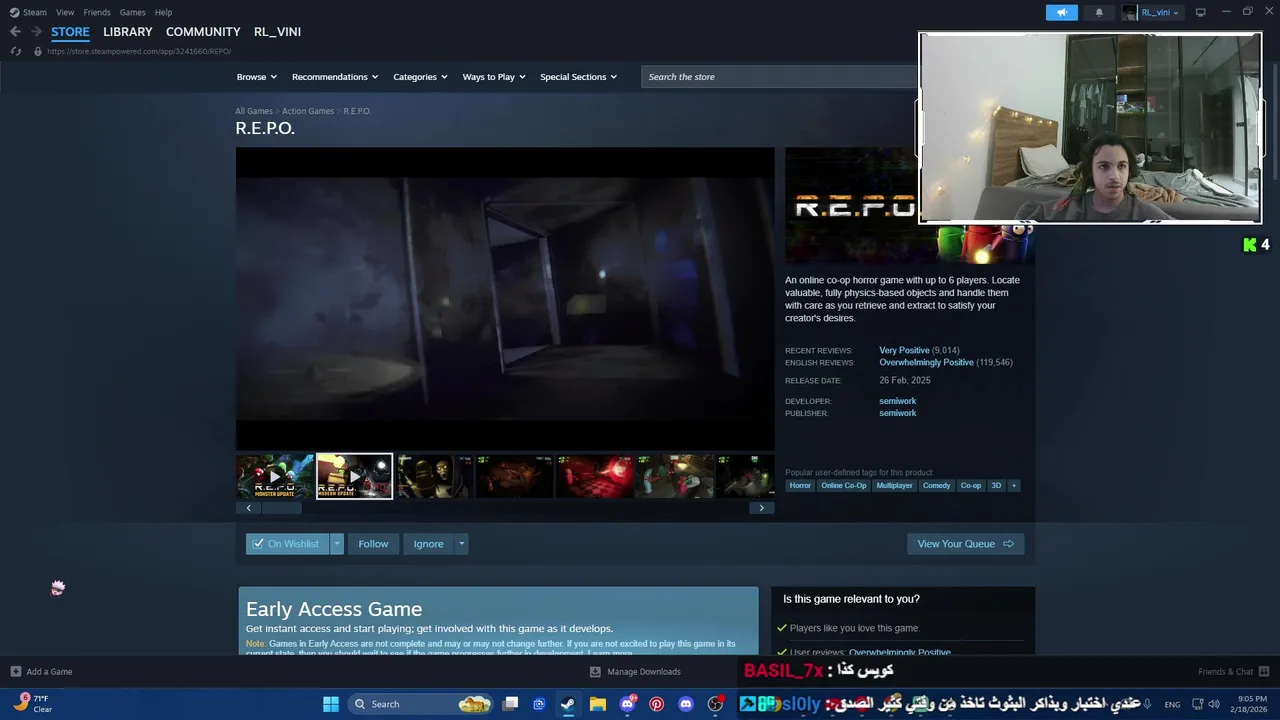Image resolution: width=1280 pixels, height=720 pixels.
Task: Open the semiwork developer link
Action: click(x=898, y=401)
